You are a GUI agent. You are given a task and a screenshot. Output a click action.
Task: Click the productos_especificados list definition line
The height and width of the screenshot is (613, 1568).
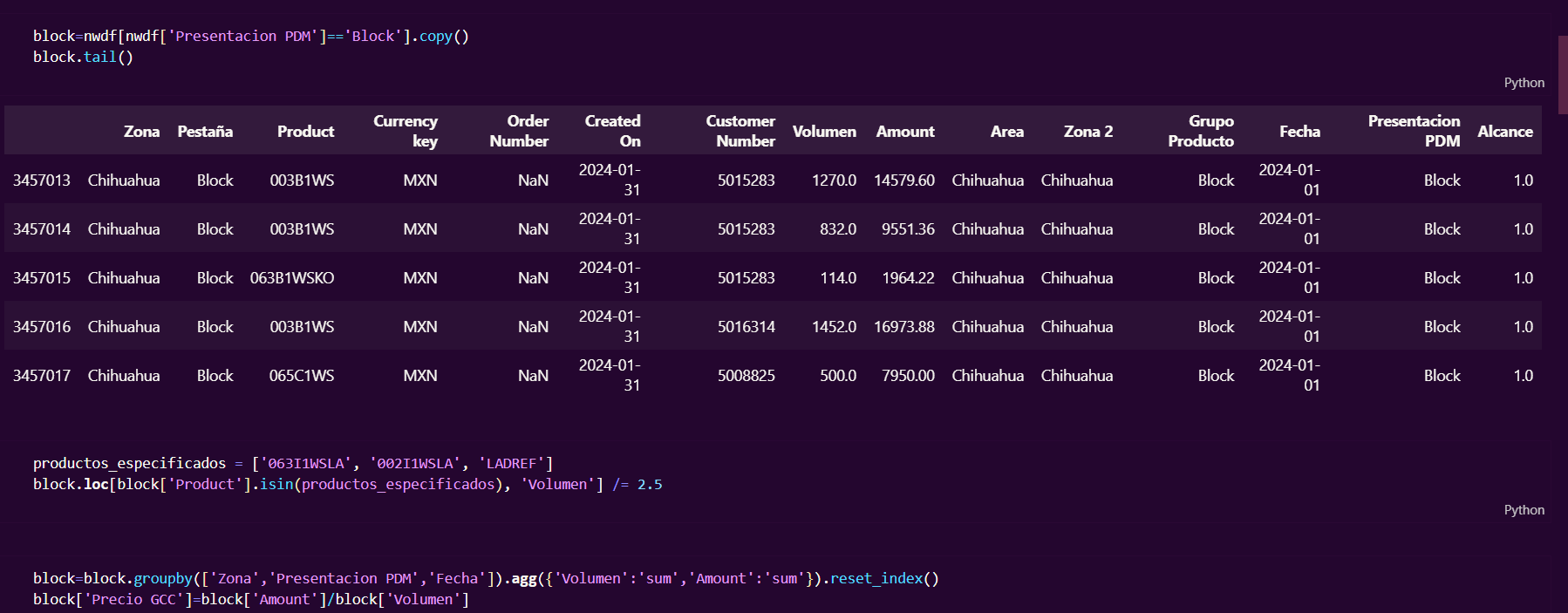(x=293, y=464)
